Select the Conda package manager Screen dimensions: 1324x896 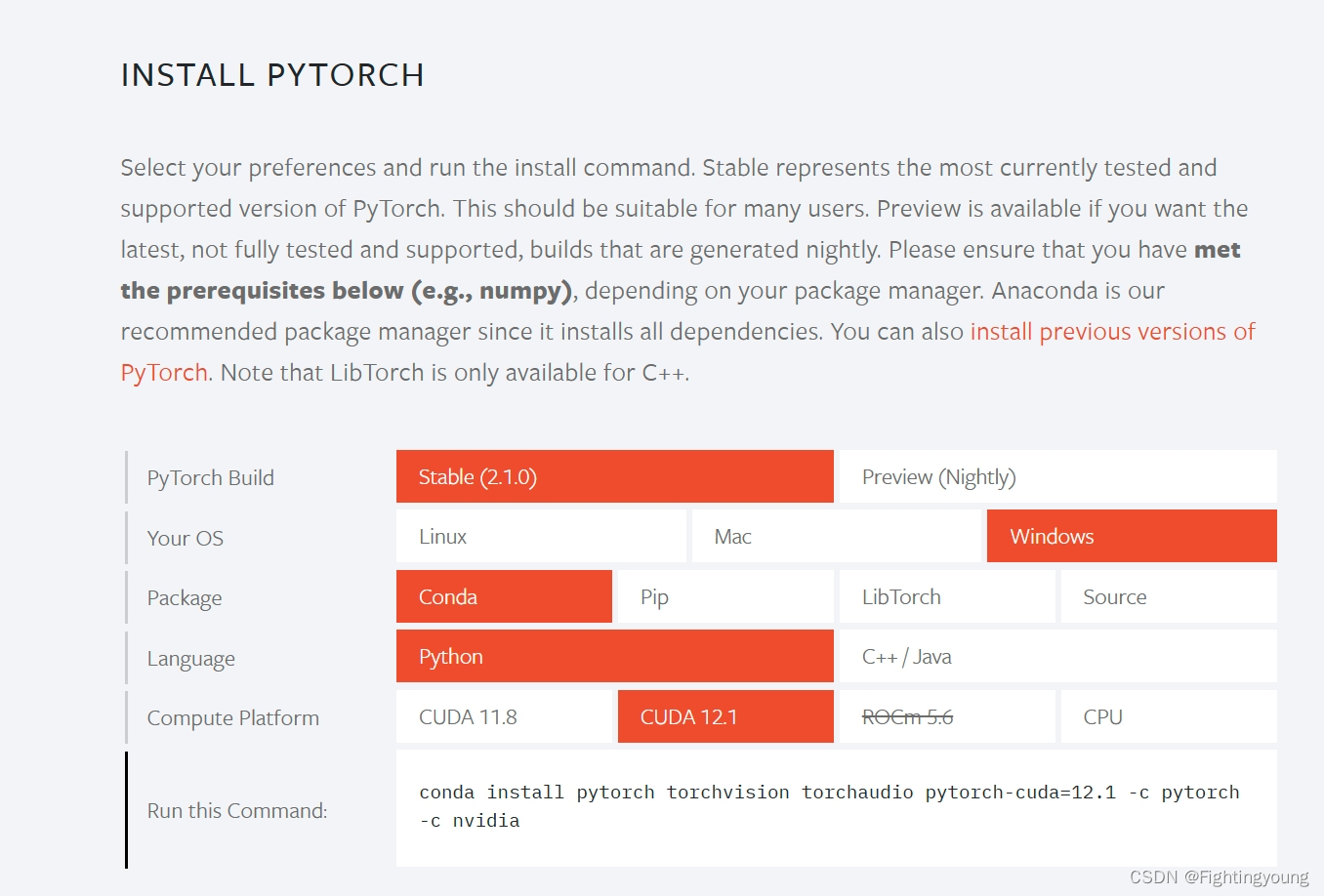pos(503,596)
